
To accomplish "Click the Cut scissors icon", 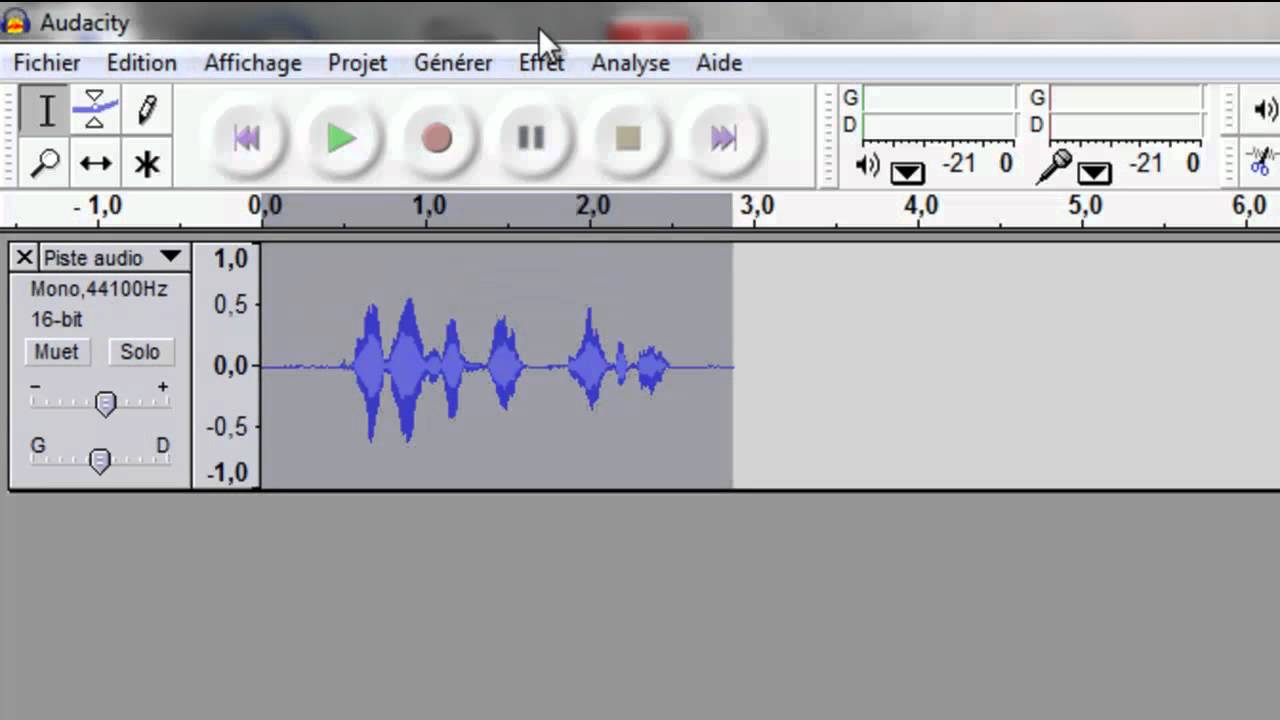I will pos(1260,160).
